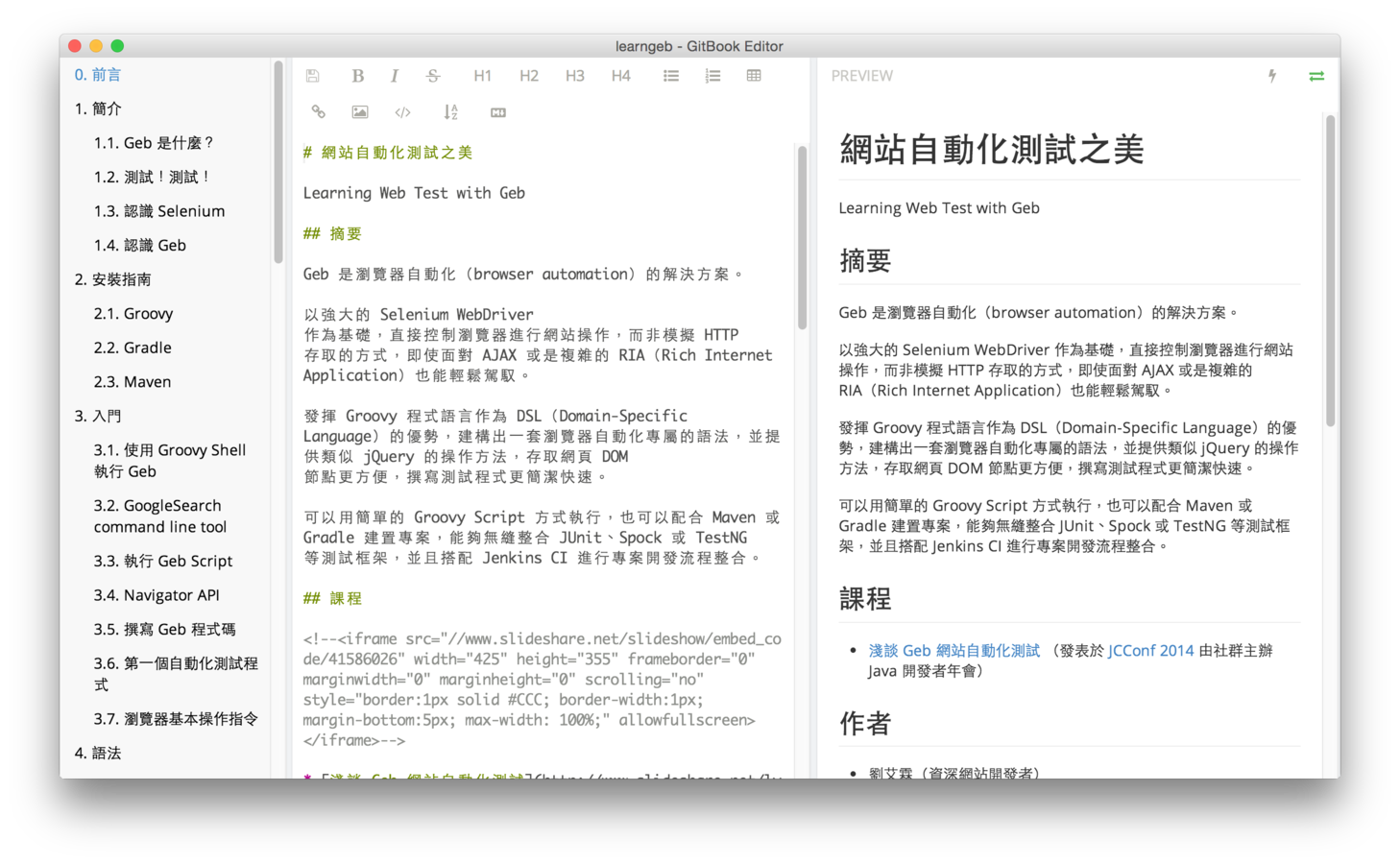
Task: Insert H1 heading
Action: [482, 76]
